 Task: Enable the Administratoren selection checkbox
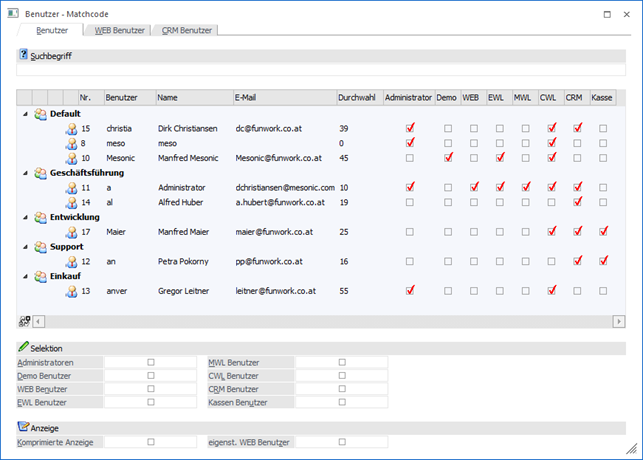click(151, 362)
